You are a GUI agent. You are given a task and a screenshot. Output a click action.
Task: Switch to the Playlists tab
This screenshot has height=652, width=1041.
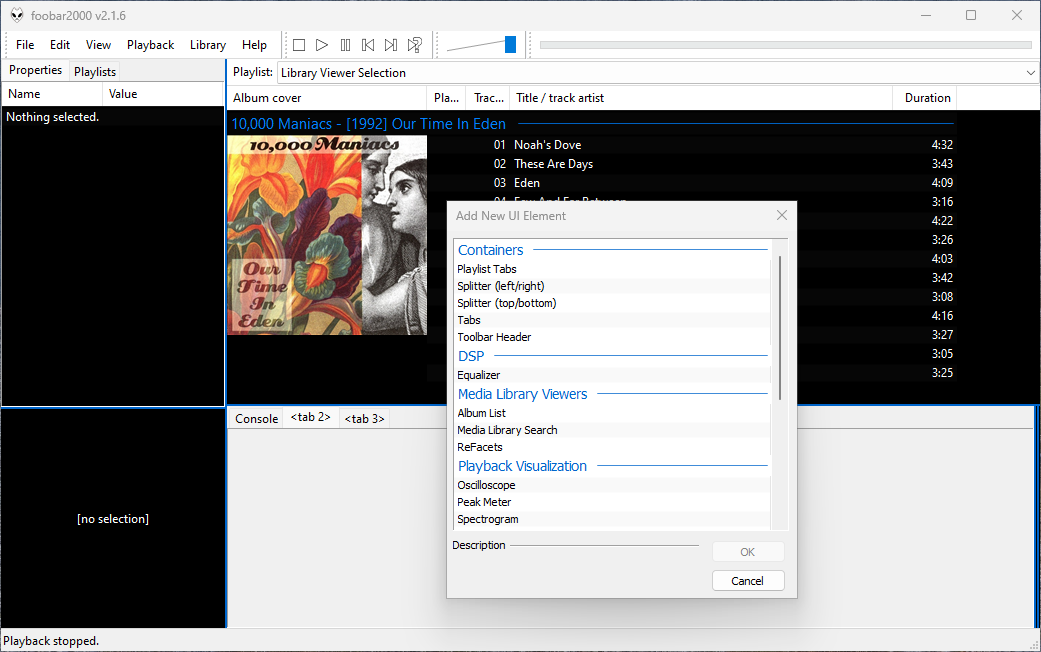(95, 72)
